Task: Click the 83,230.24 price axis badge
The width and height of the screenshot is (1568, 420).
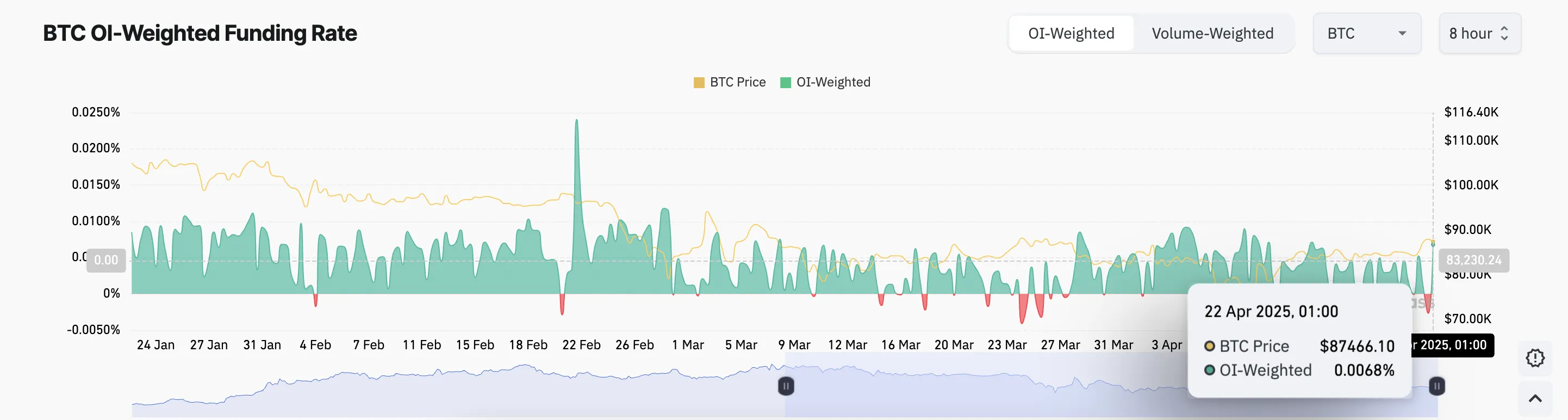Action: click(x=1473, y=261)
